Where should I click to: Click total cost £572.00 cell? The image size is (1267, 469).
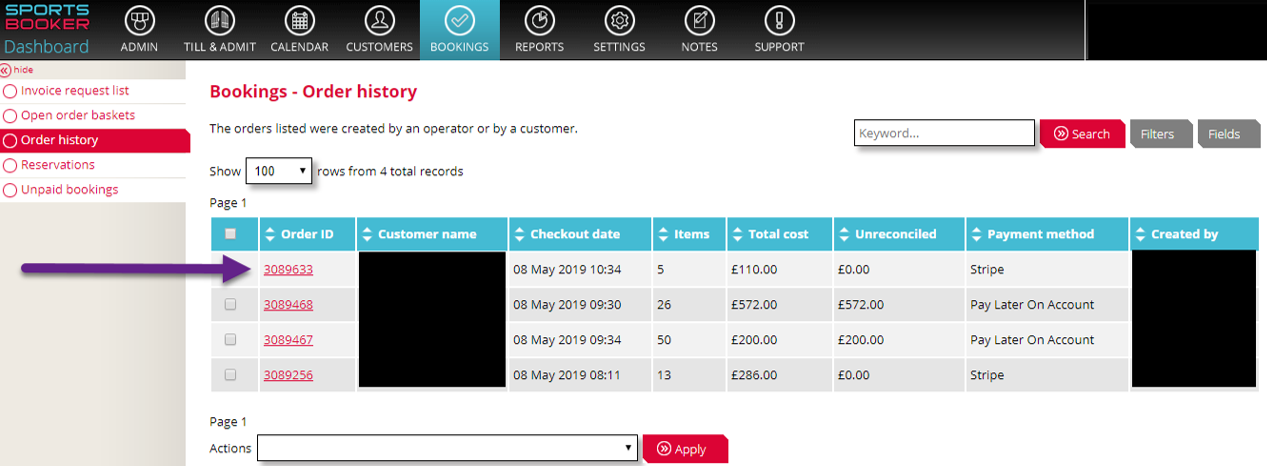754,304
